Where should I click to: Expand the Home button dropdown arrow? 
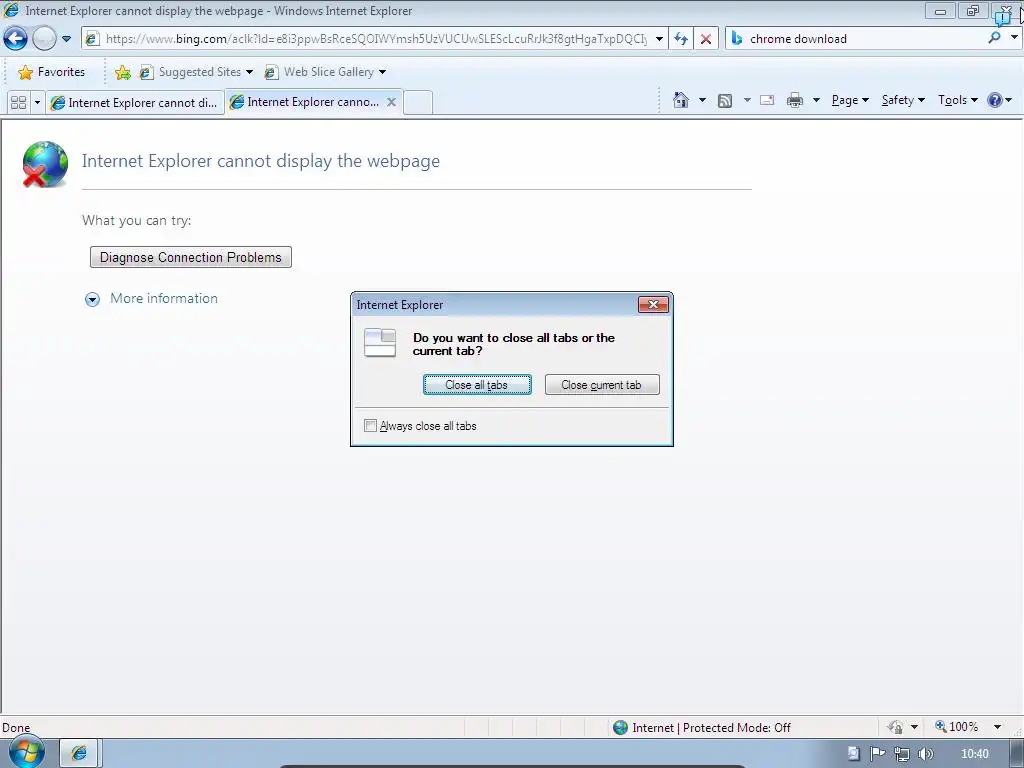point(702,100)
